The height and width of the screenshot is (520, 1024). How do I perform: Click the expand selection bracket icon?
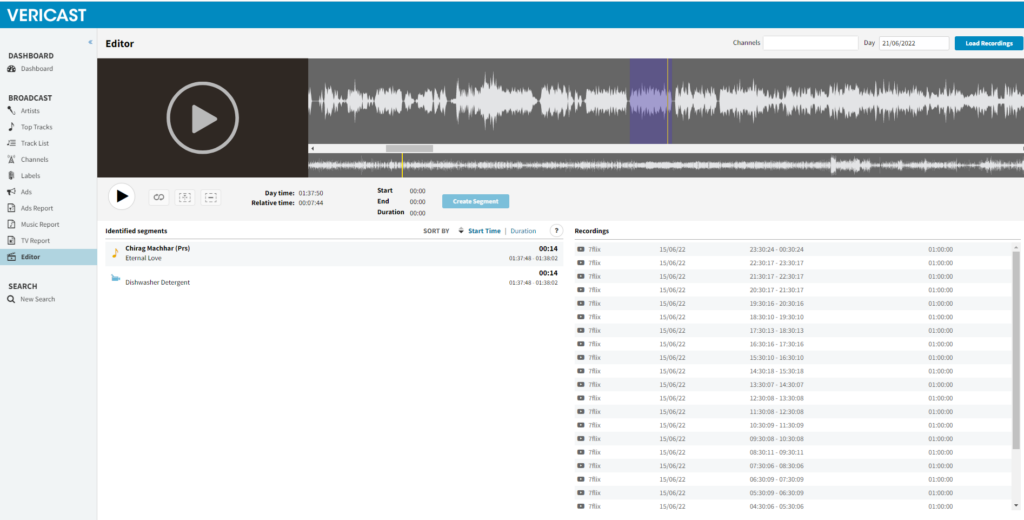point(185,197)
